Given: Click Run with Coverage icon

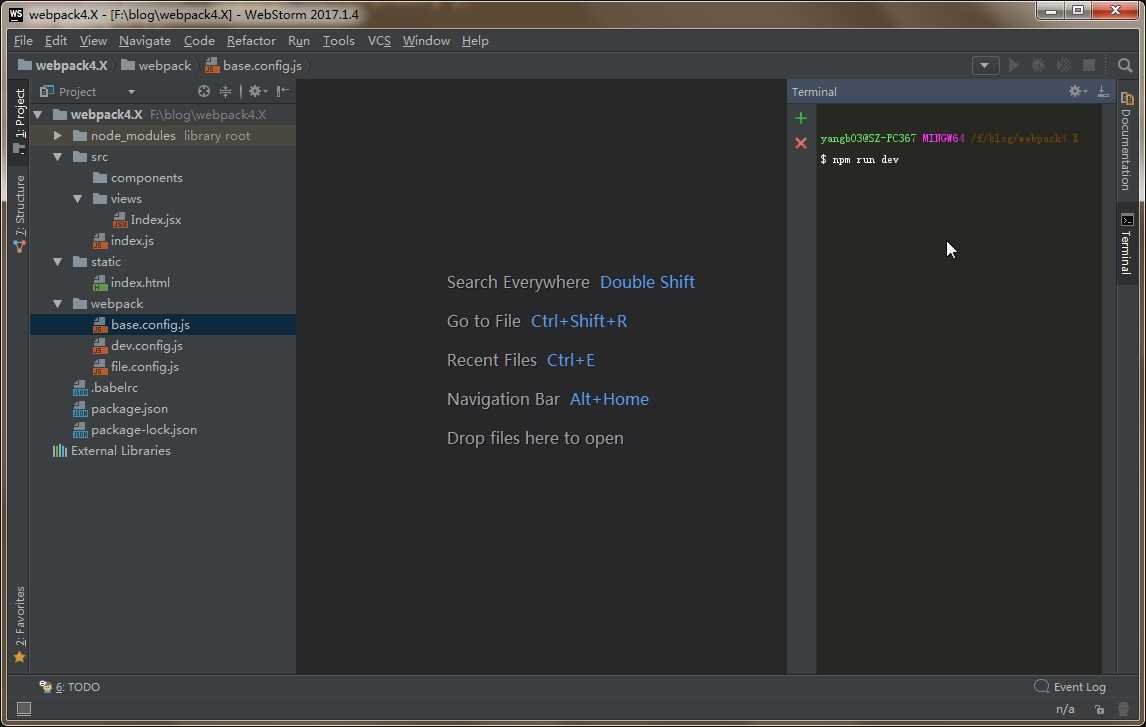Looking at the screenshot, I should pos(1064,65).
